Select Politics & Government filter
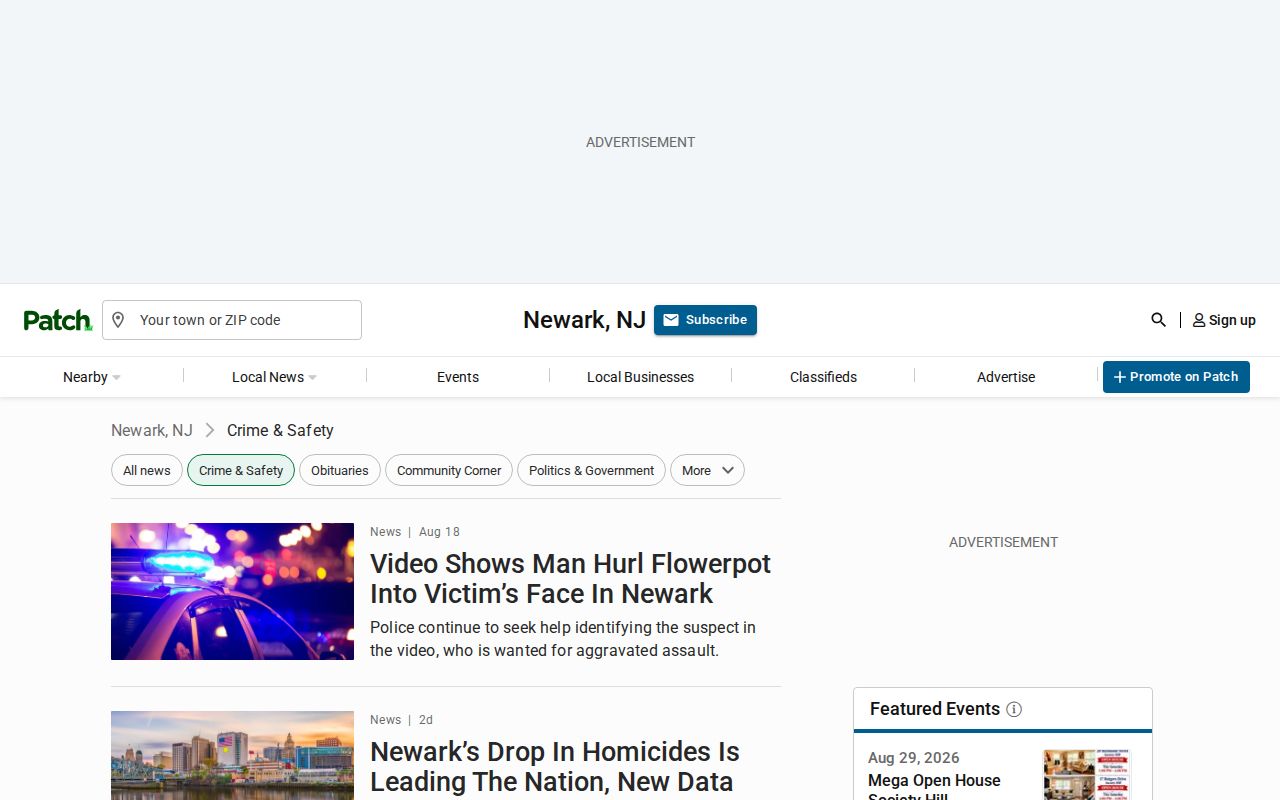Image resolution: width=1280 pixels, height=800 pixels. 591,470
